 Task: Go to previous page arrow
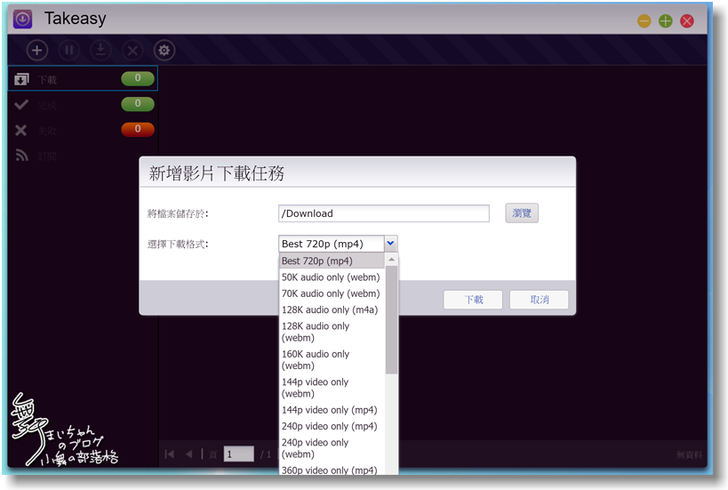pyautogui.click(x=189, y=454)
